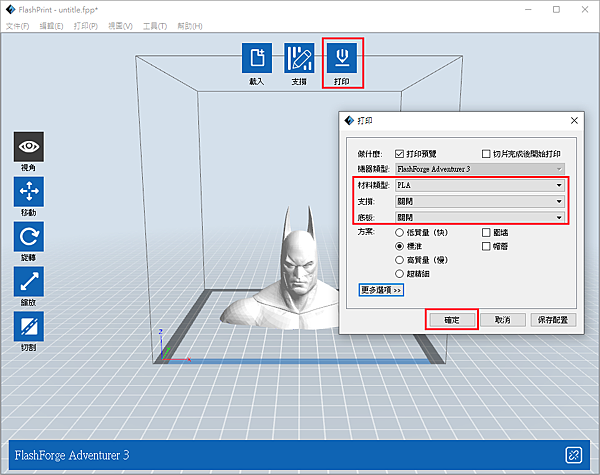Click the Load (載入) file icon
This screenshot has height=475, width=600.
click(x=257, y=58)
